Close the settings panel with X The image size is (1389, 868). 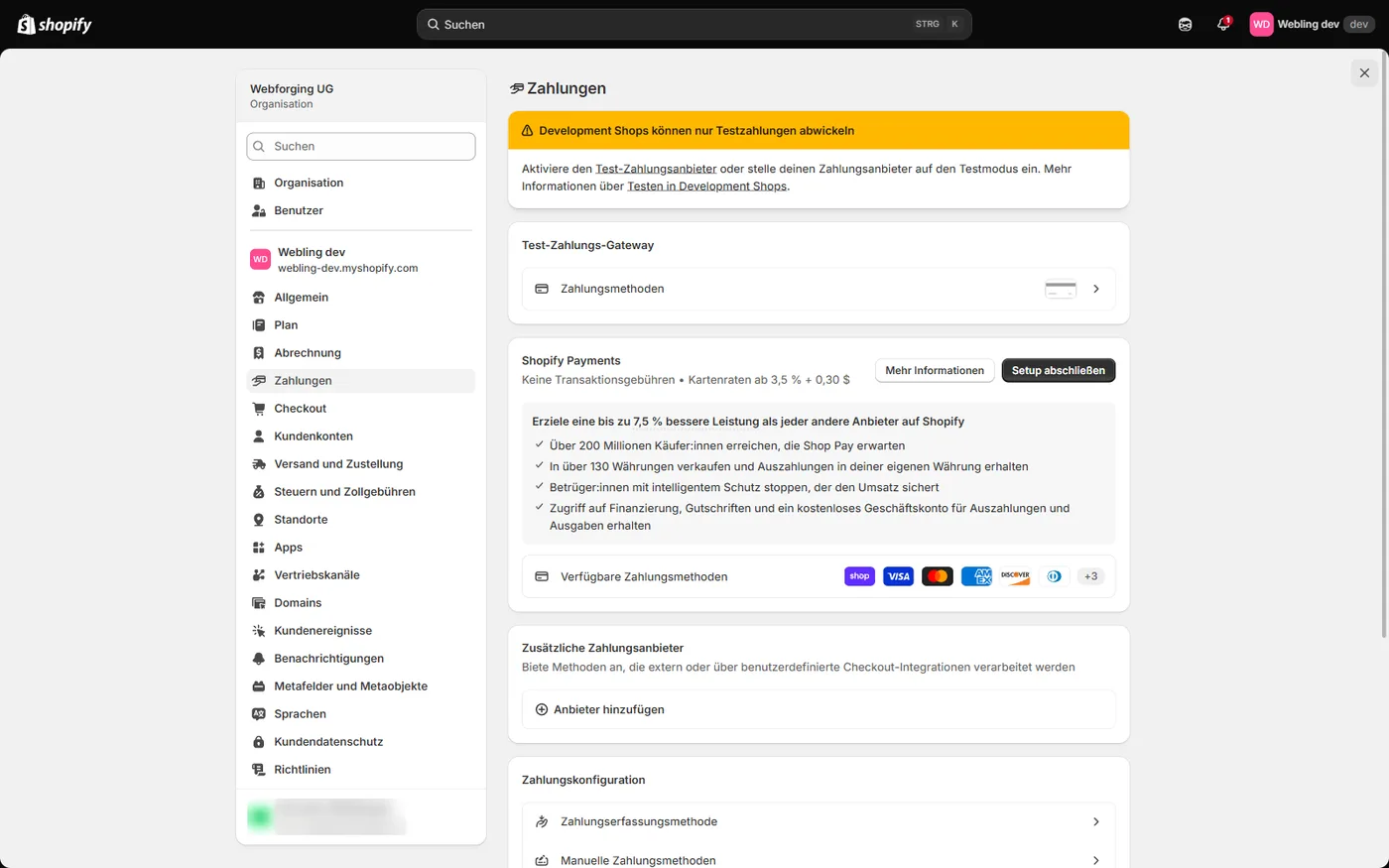click(1364, 72)
